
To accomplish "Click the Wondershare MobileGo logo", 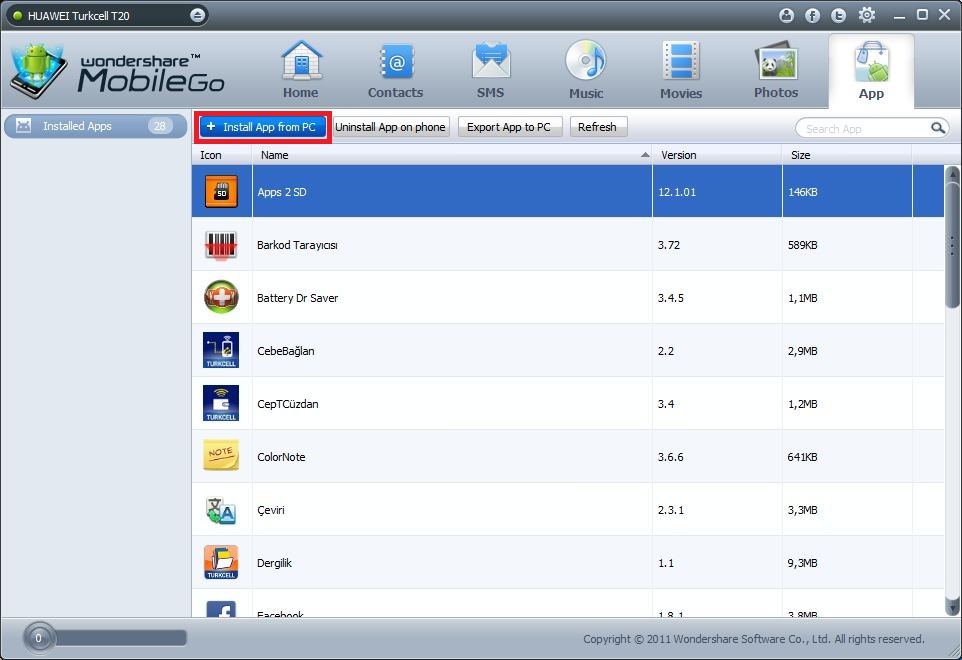I will click(117, 70).
